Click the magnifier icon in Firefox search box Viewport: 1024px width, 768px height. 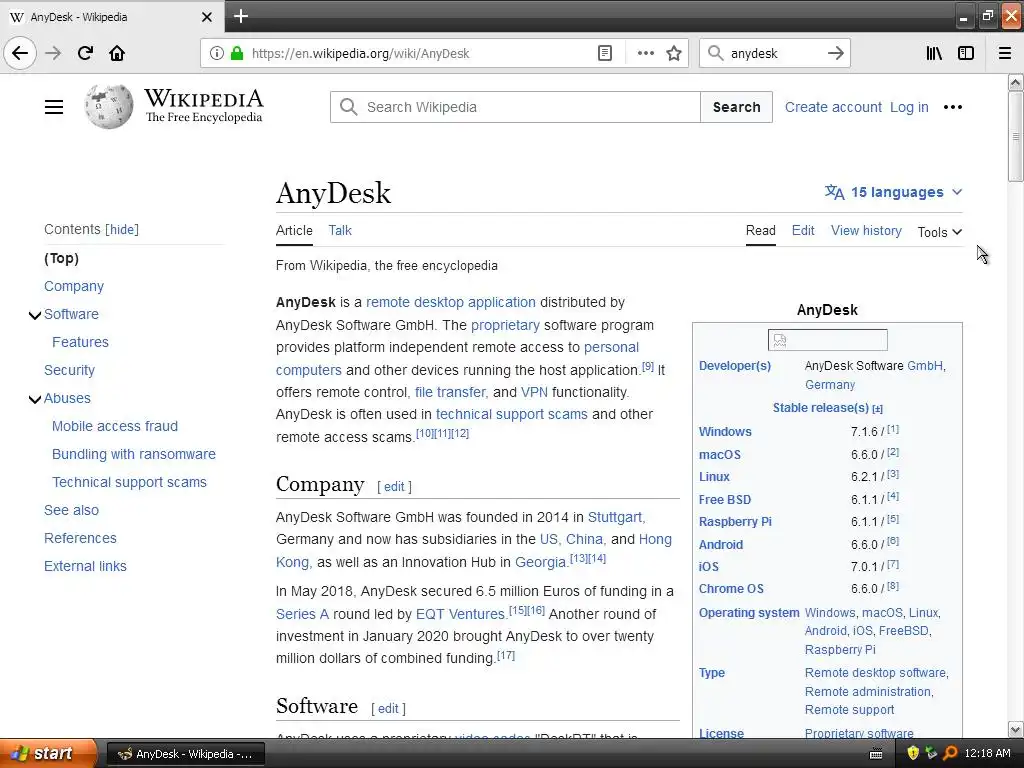point(716,54)
